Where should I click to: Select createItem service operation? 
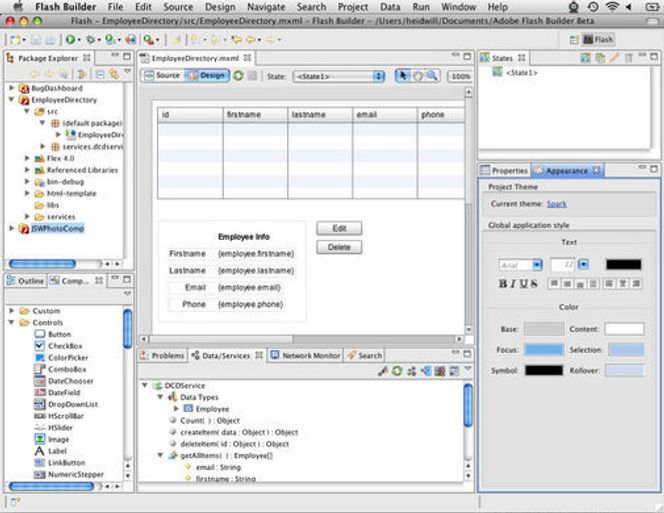tap(239, 432)
